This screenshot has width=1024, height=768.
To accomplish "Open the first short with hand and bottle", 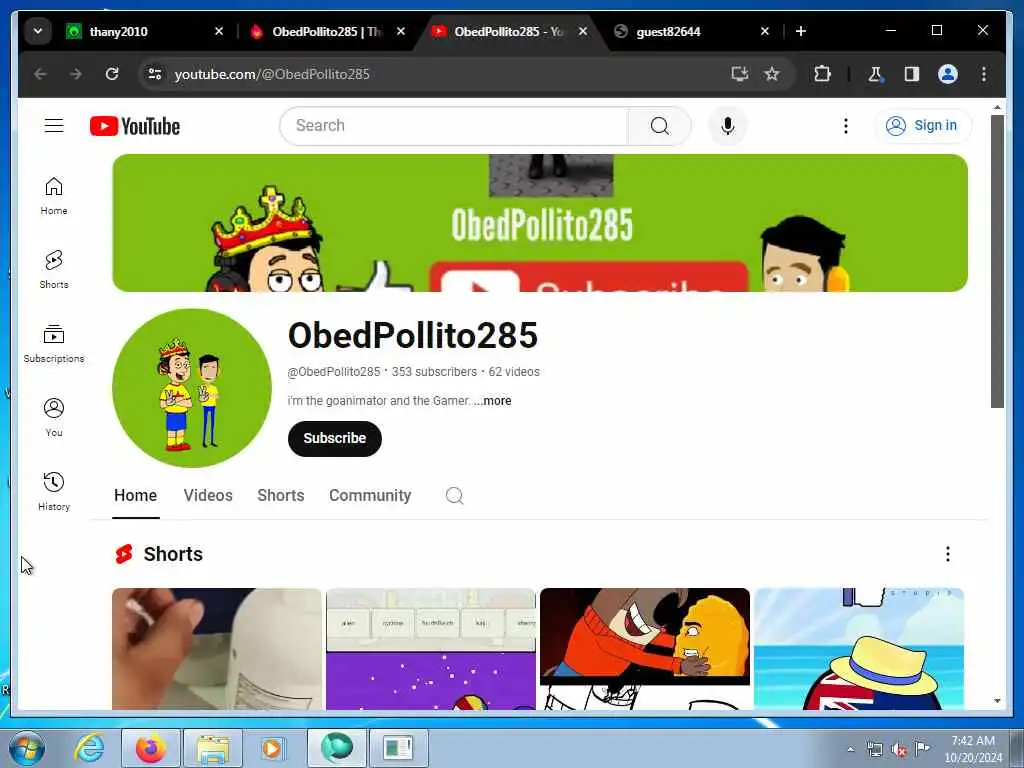I will click(217, 648).
